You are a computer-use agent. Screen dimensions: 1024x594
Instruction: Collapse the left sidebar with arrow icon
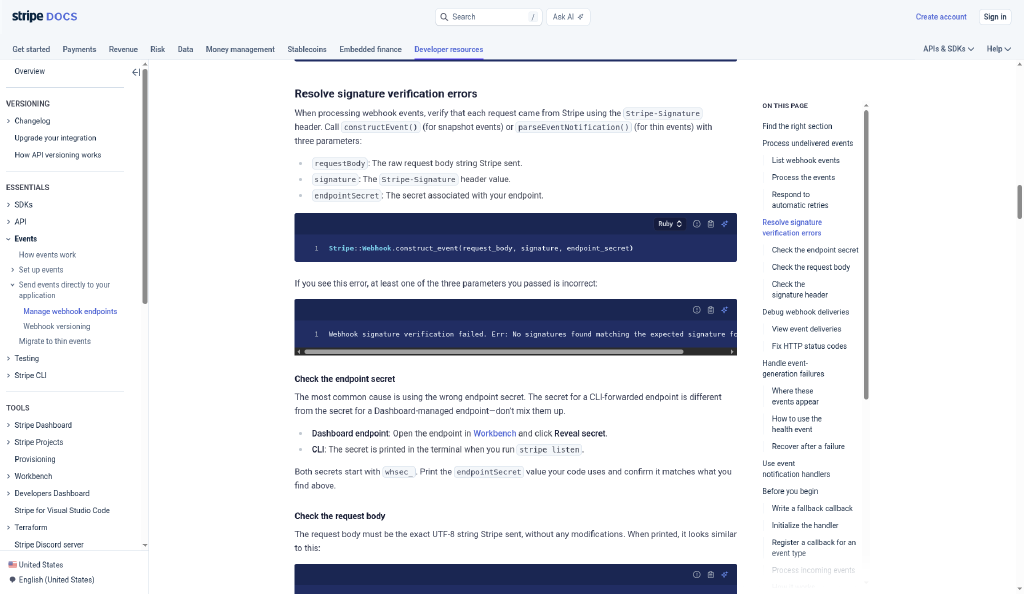click(136, 72)
